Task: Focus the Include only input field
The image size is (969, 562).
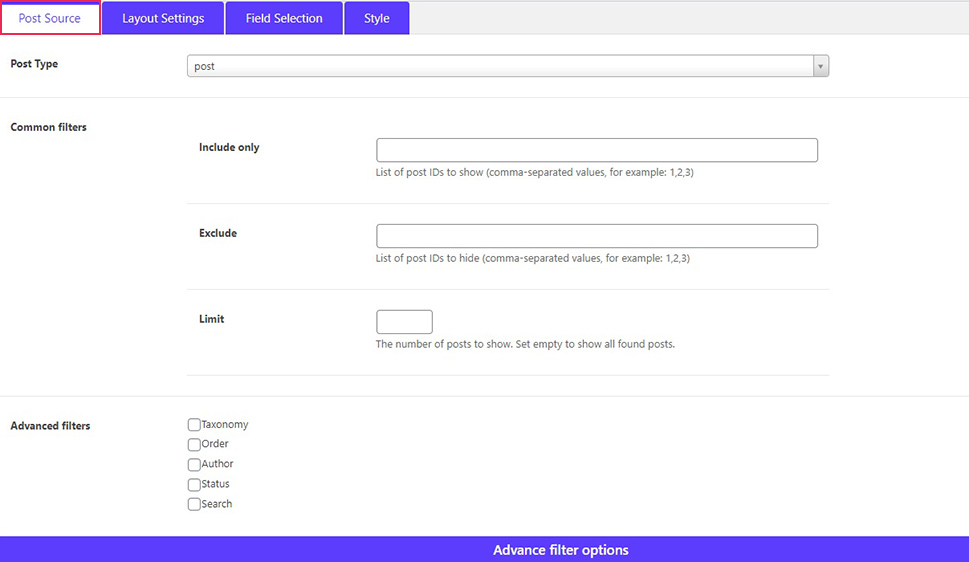Action: coord(596,150)
